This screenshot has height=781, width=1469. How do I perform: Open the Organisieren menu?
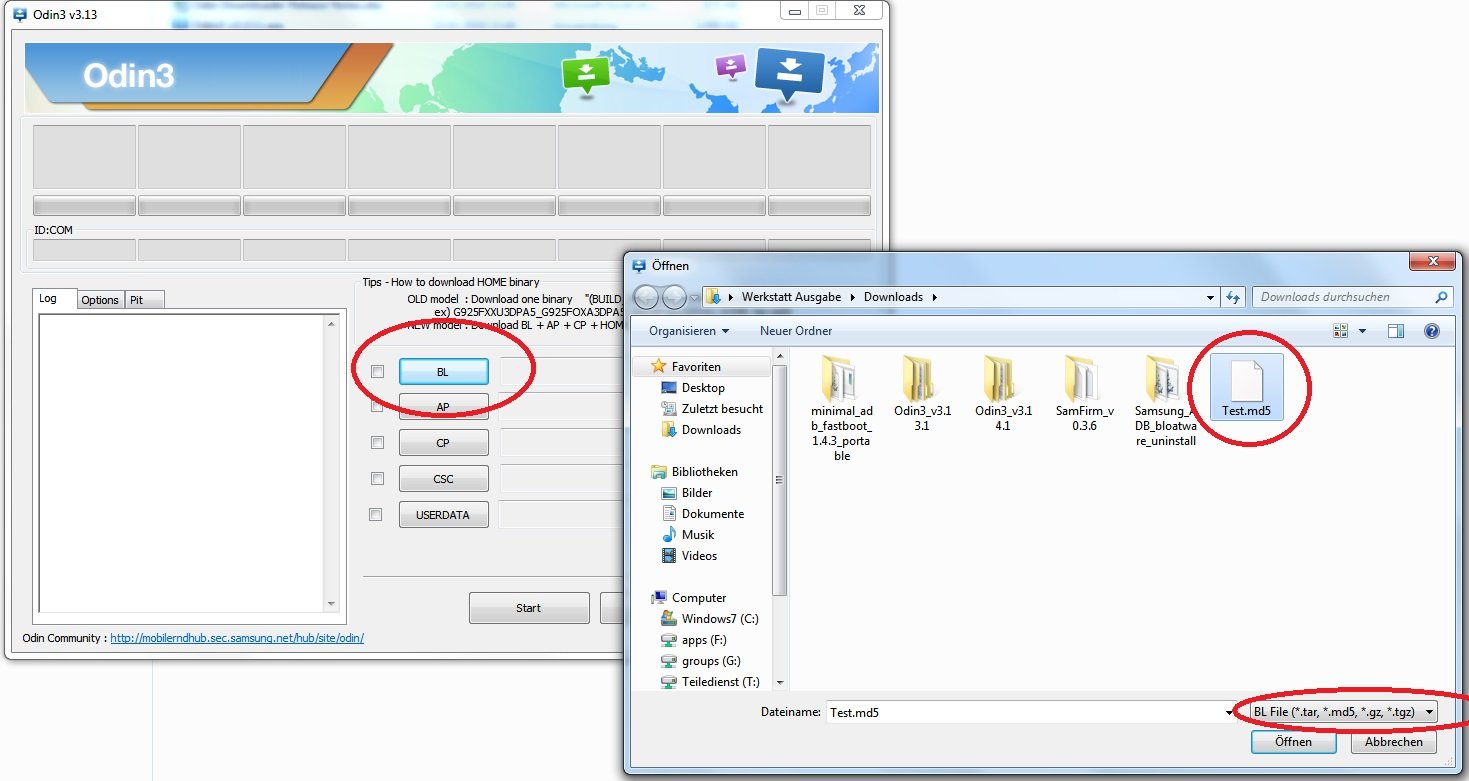point(689,331)
